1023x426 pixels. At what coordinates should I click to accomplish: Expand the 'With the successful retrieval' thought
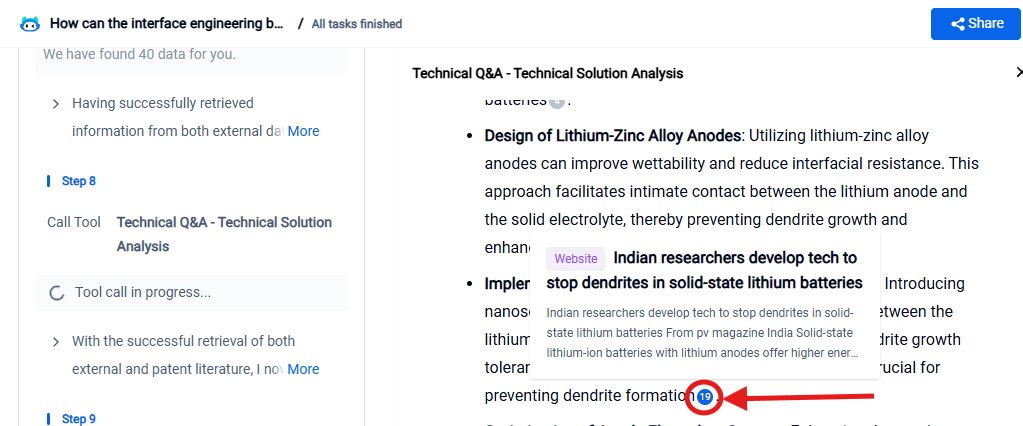55,342
